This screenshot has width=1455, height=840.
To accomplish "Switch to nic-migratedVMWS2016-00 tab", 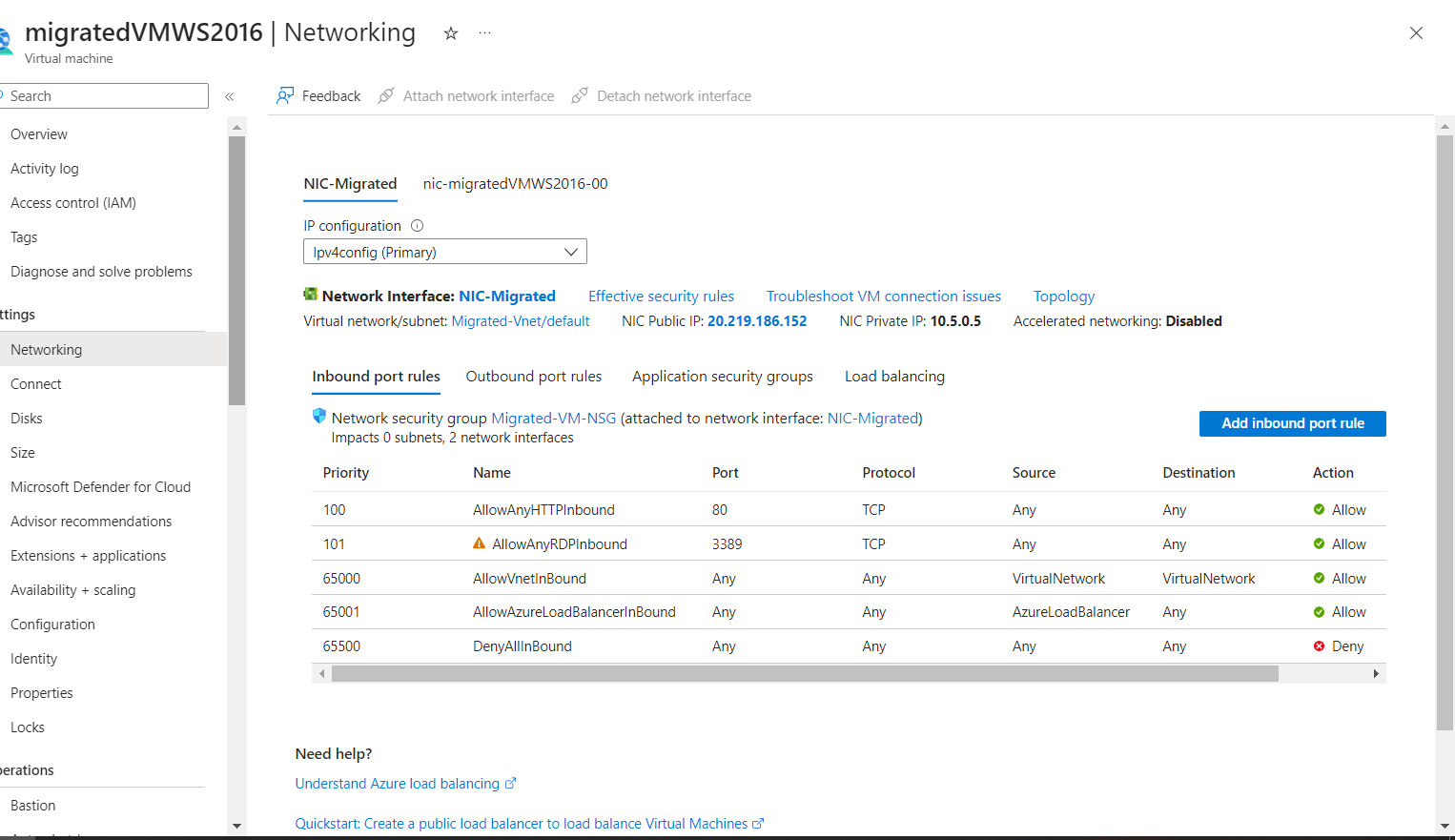I will click(x=515, y=184).
